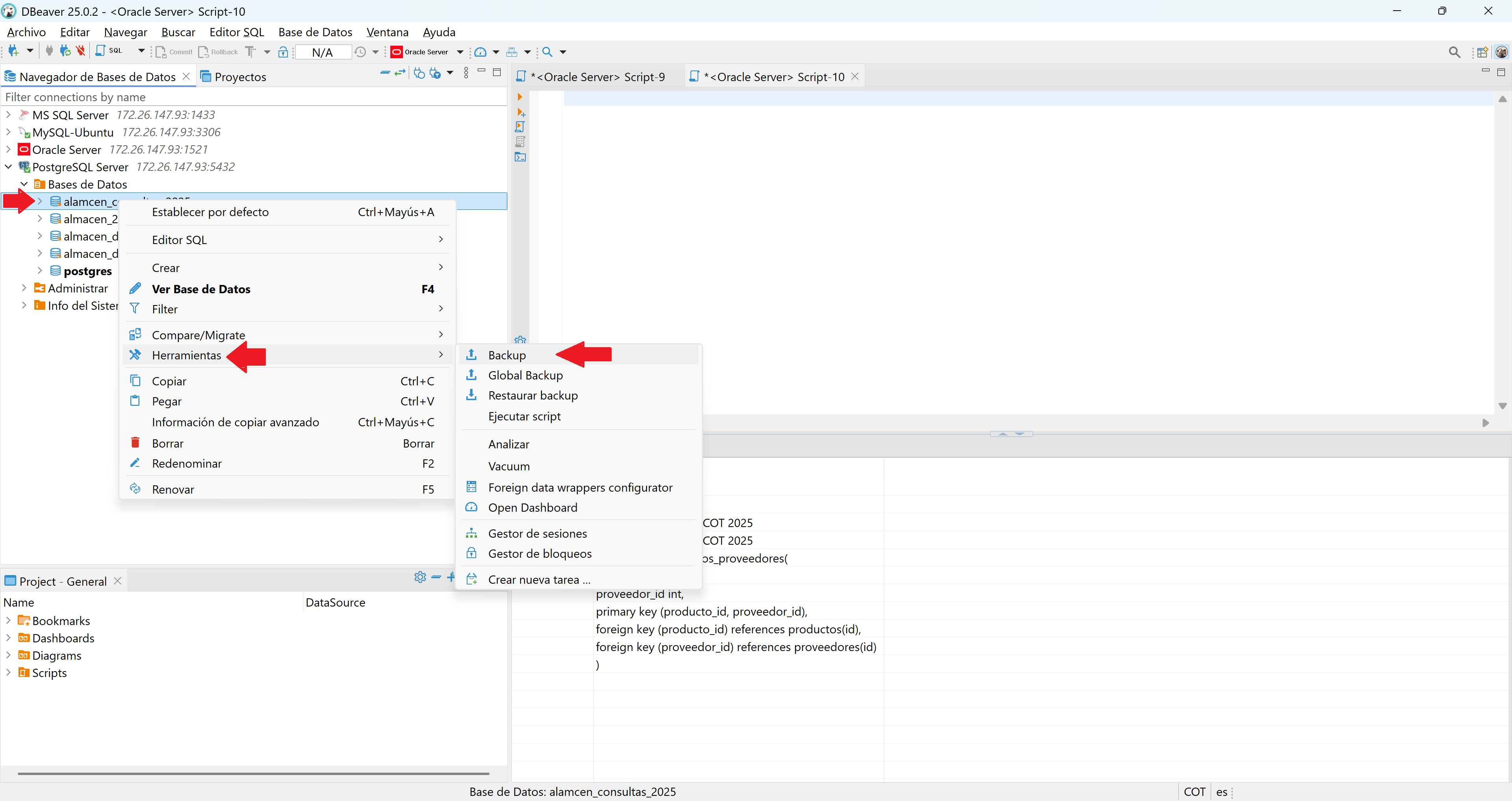Choose Renovar in context menu
1512x801 pixels.
tap(288, 489)
